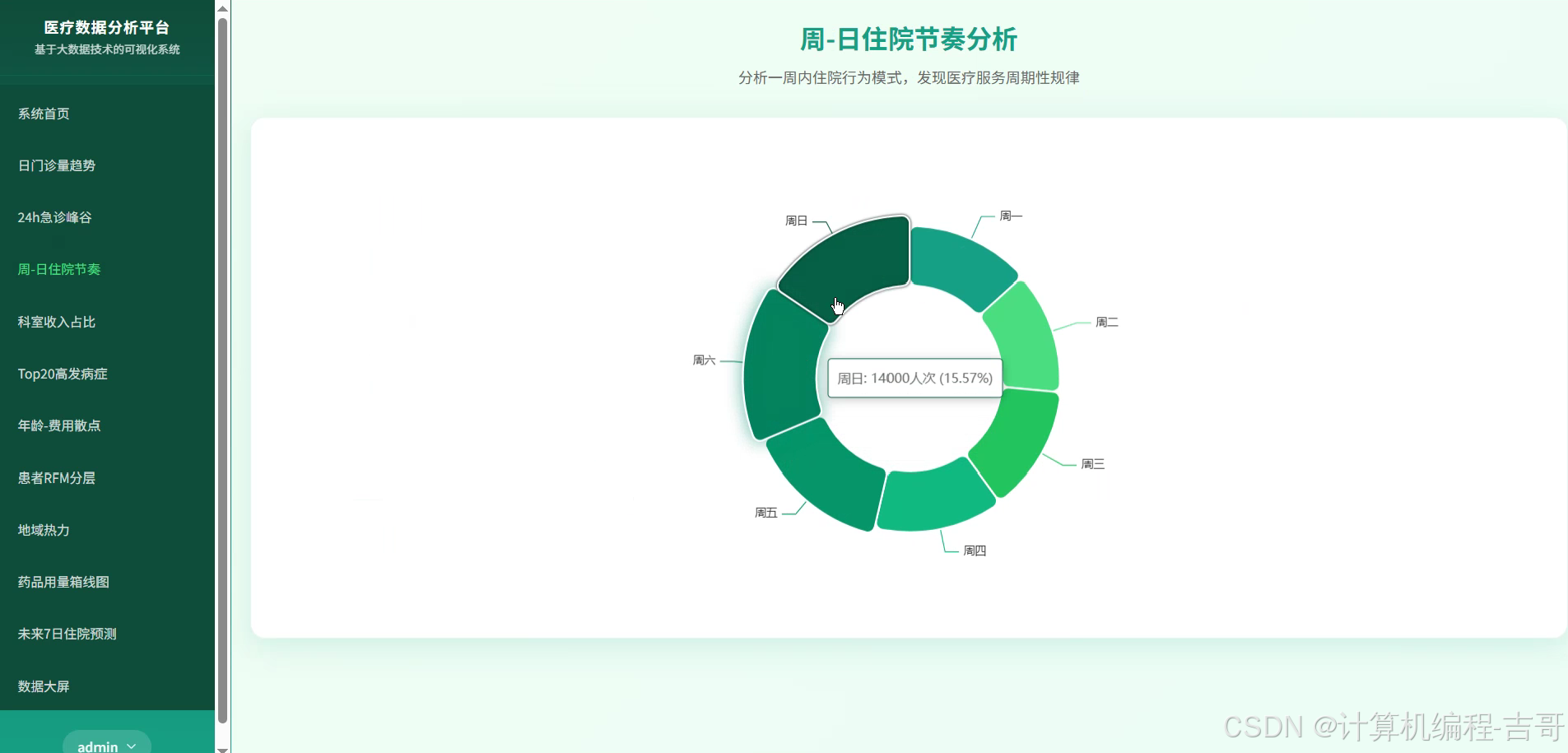Open 科室收入占比 page

pyautogui.click(x=57, y=322)
